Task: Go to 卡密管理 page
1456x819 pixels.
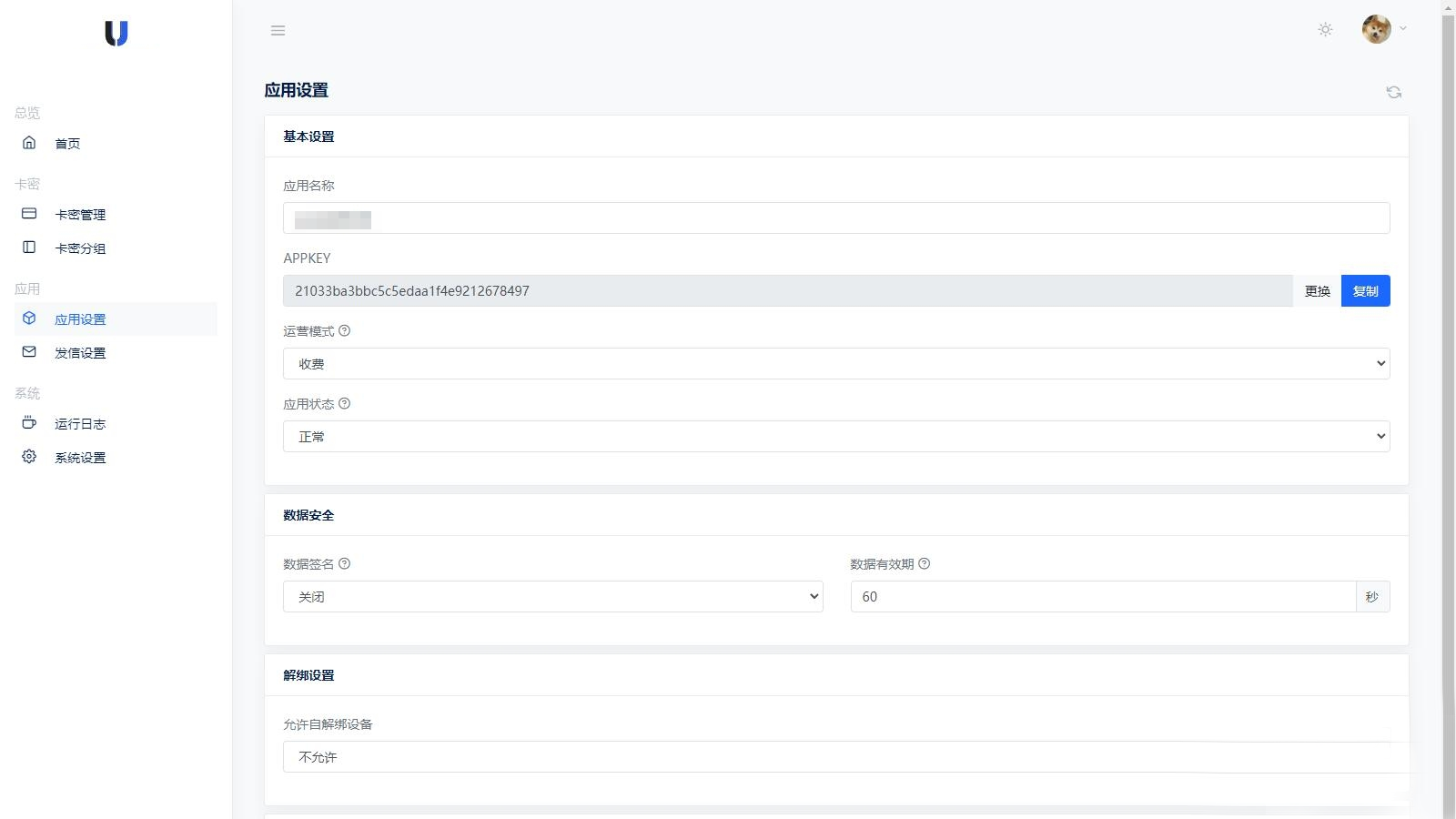Action: coord(116,214)
